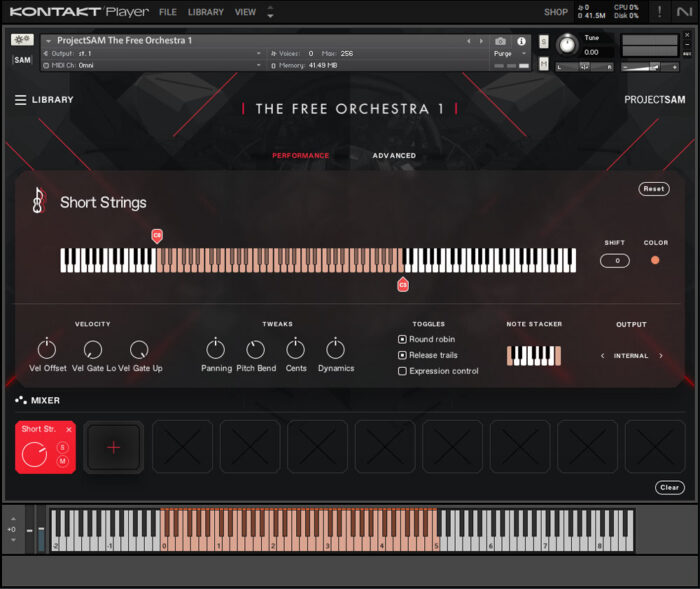Open the instrument info icon

pos(521,41)
